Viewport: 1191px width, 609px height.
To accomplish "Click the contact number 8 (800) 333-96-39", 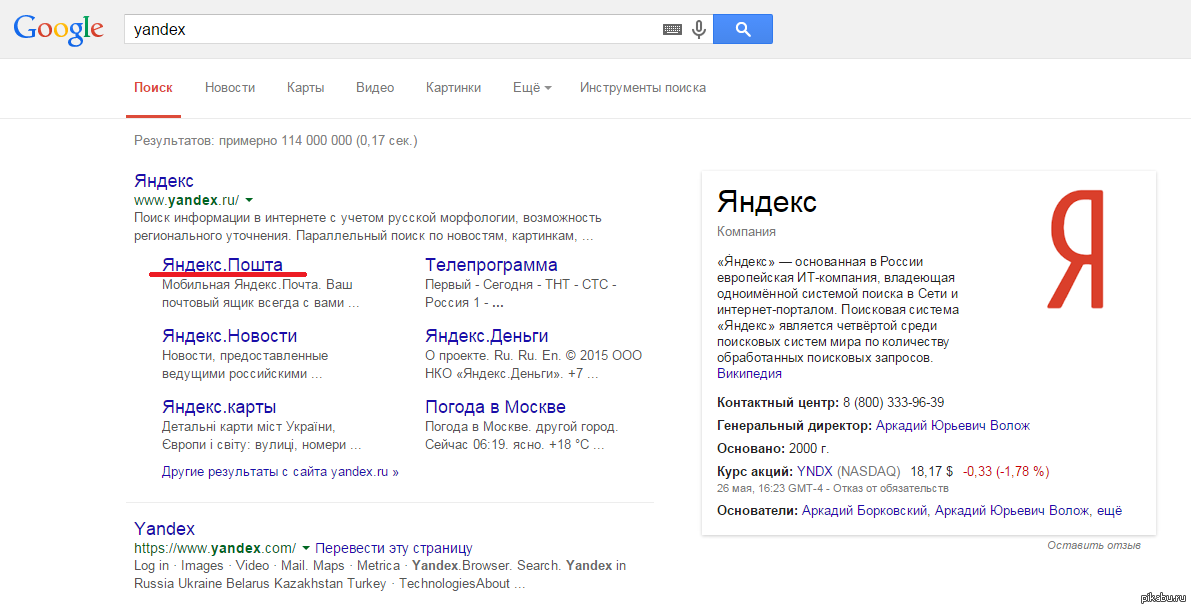I will tap(893, 402).
